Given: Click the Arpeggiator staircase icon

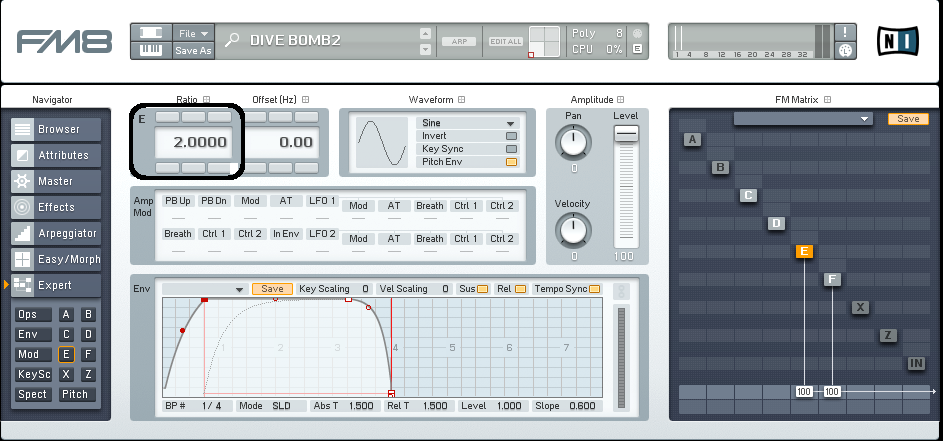Looking at the screenshot, I should pyautogui.click(x=22, y=233).
